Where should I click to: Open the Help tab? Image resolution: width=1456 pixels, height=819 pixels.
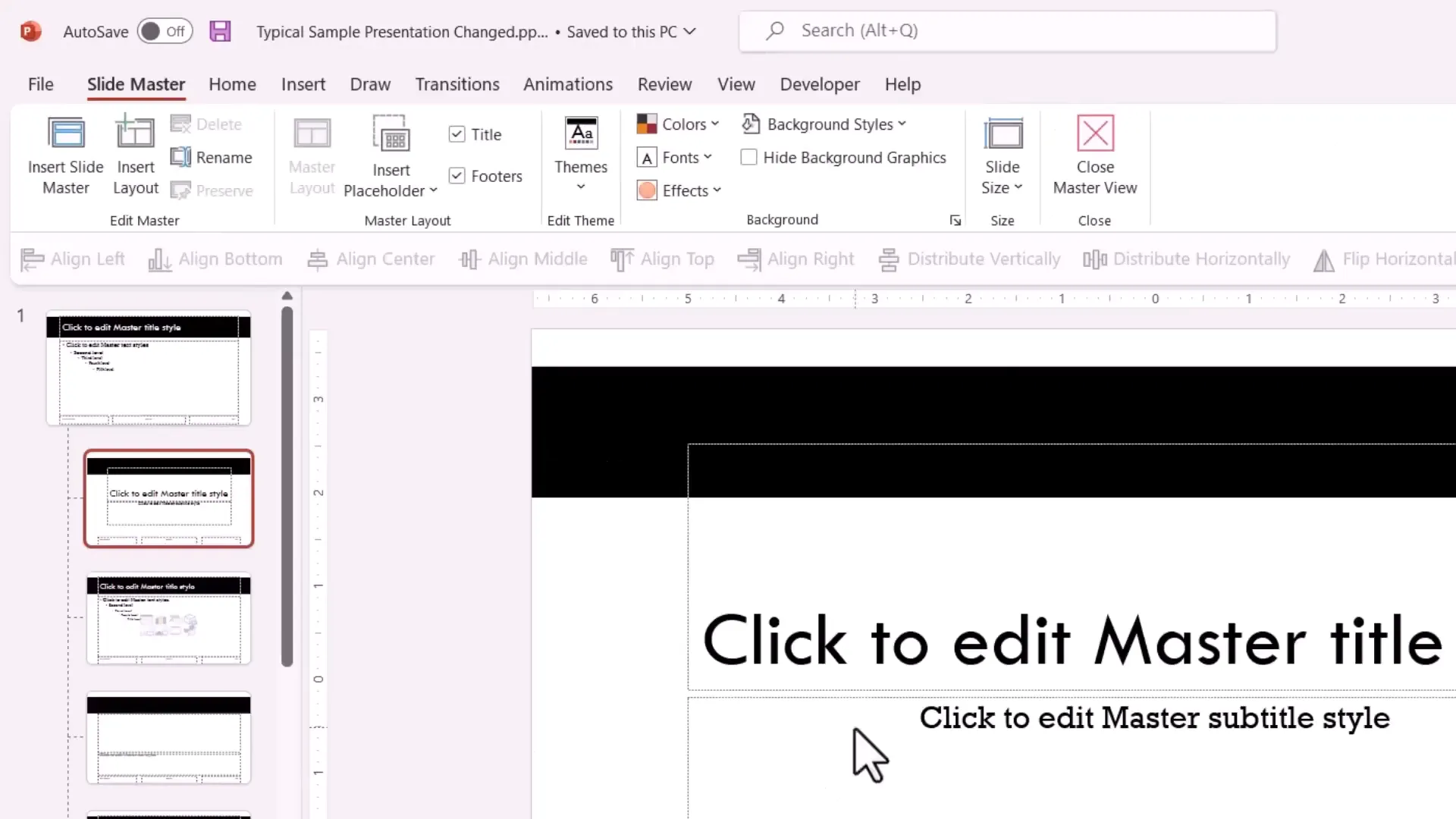(902, 84)
